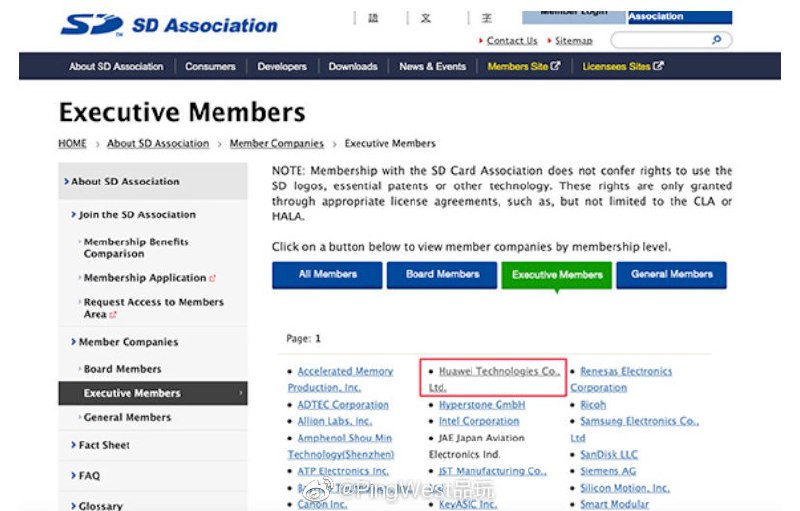Open the Fact Sheet sidebar item
Viewport: 800px width, 511px height.
(104, 445)
